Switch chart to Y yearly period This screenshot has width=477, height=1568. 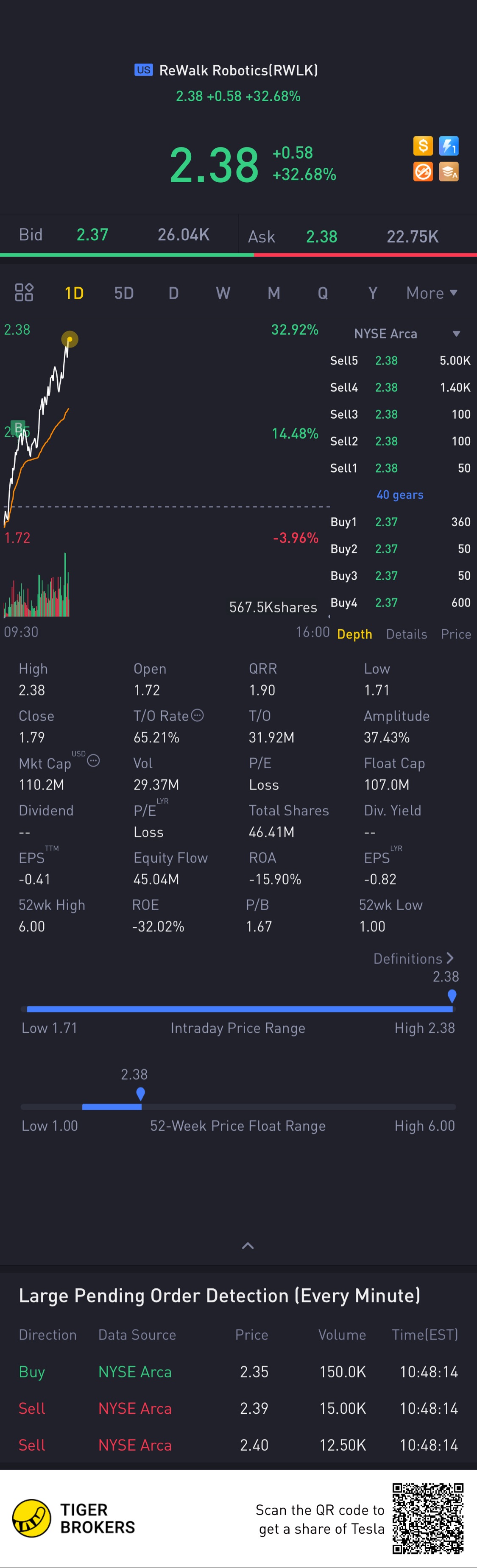[373, 293]
